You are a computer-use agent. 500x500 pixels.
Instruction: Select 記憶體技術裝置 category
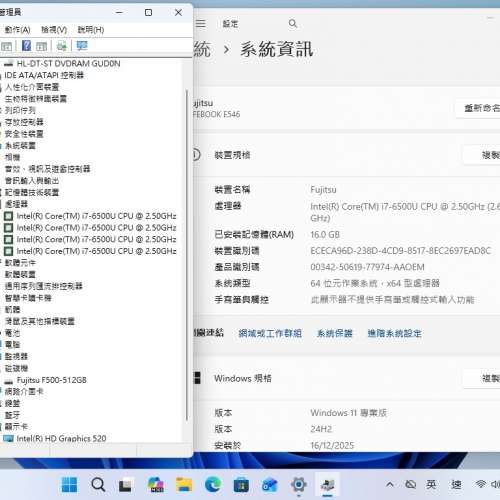pos(32,192)
